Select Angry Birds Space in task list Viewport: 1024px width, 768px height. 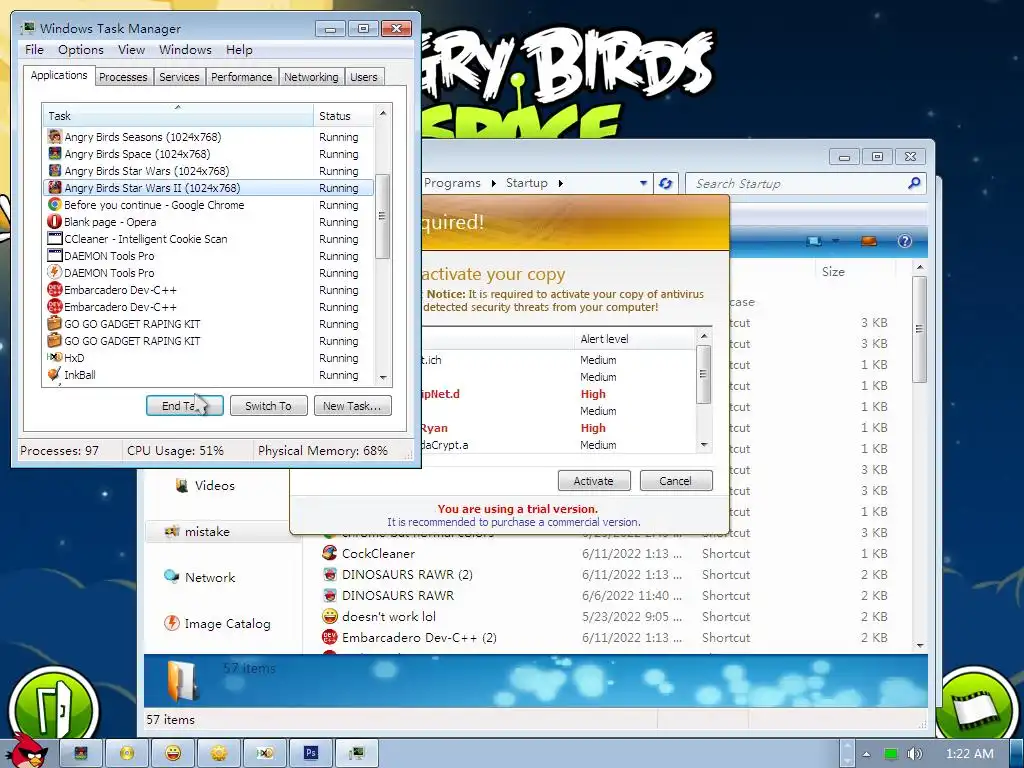pyautogui.click(x=137, y=154)
